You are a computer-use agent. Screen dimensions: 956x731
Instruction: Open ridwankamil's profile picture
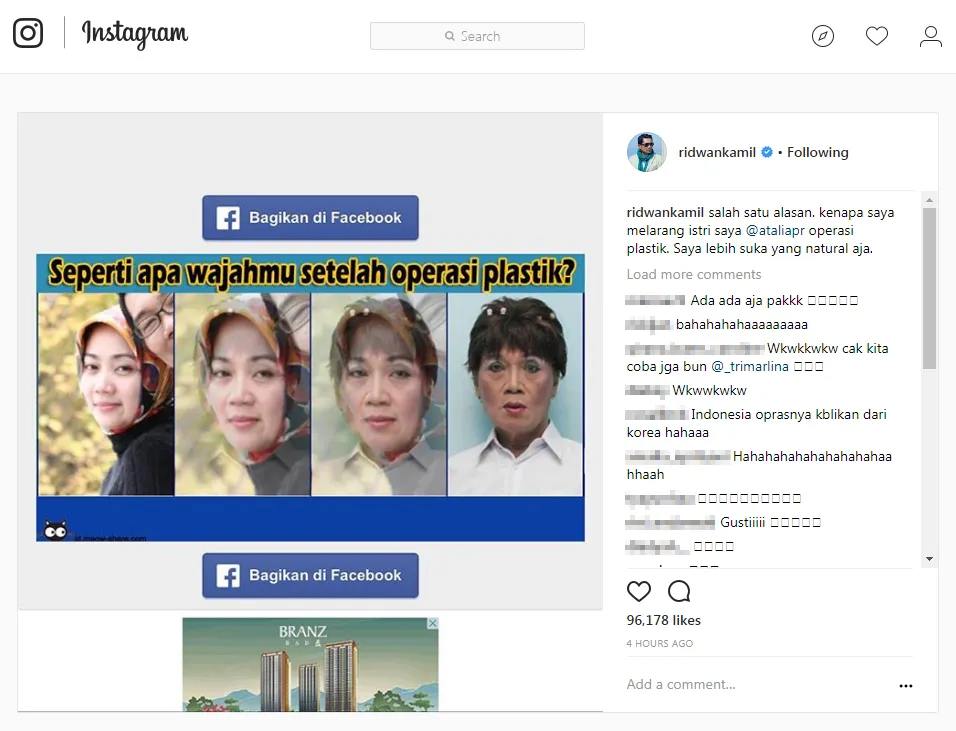[647, 152]
